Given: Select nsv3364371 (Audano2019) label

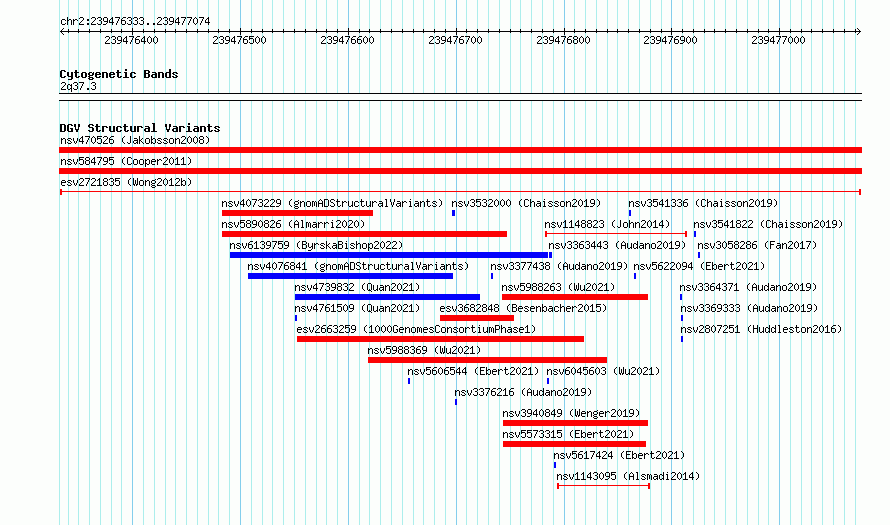Looking at the screenshot, I should (748, 287).
